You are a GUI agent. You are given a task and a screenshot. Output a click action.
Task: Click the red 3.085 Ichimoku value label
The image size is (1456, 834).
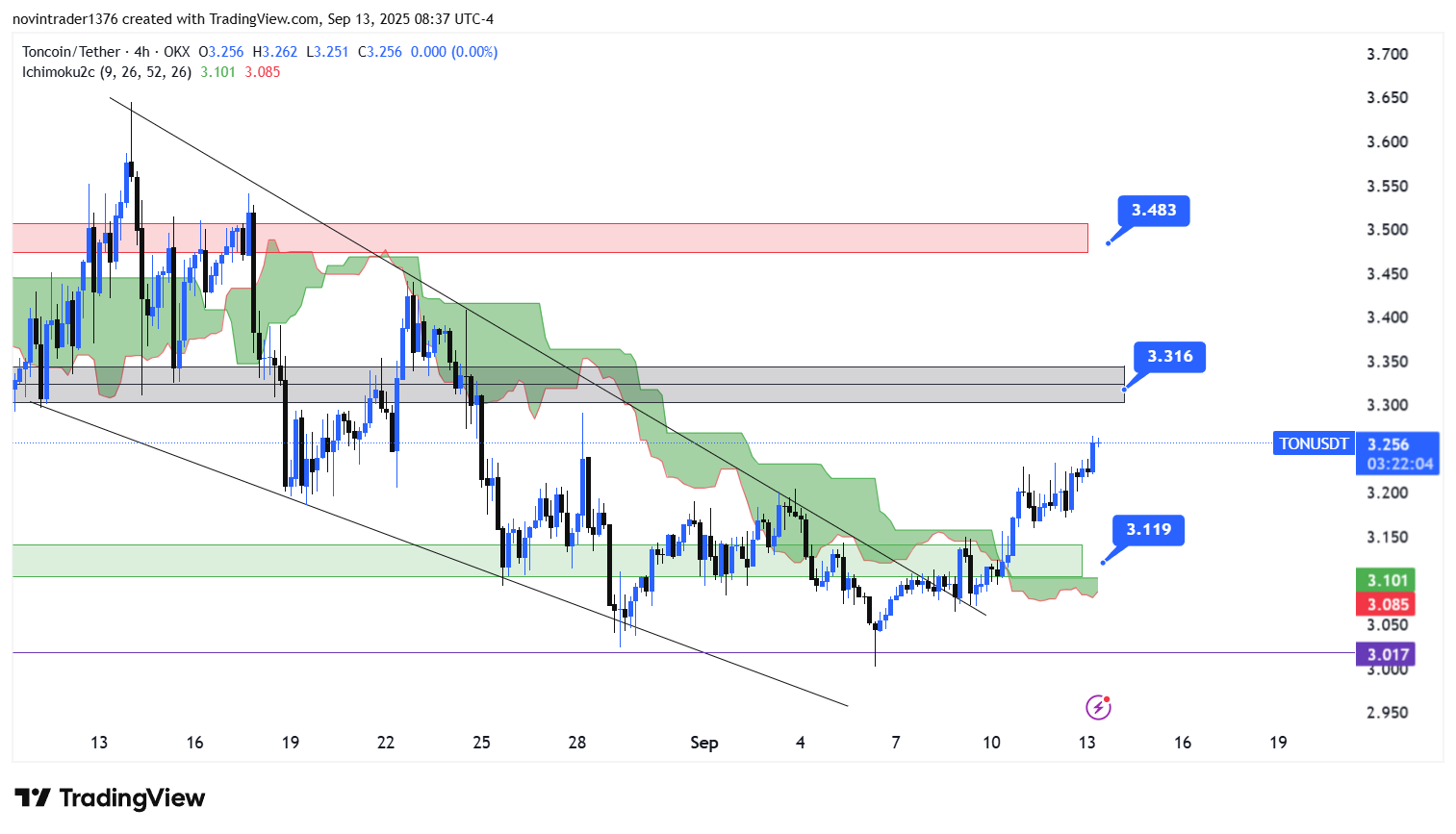pyautogui.click(x=1387, y=604)
